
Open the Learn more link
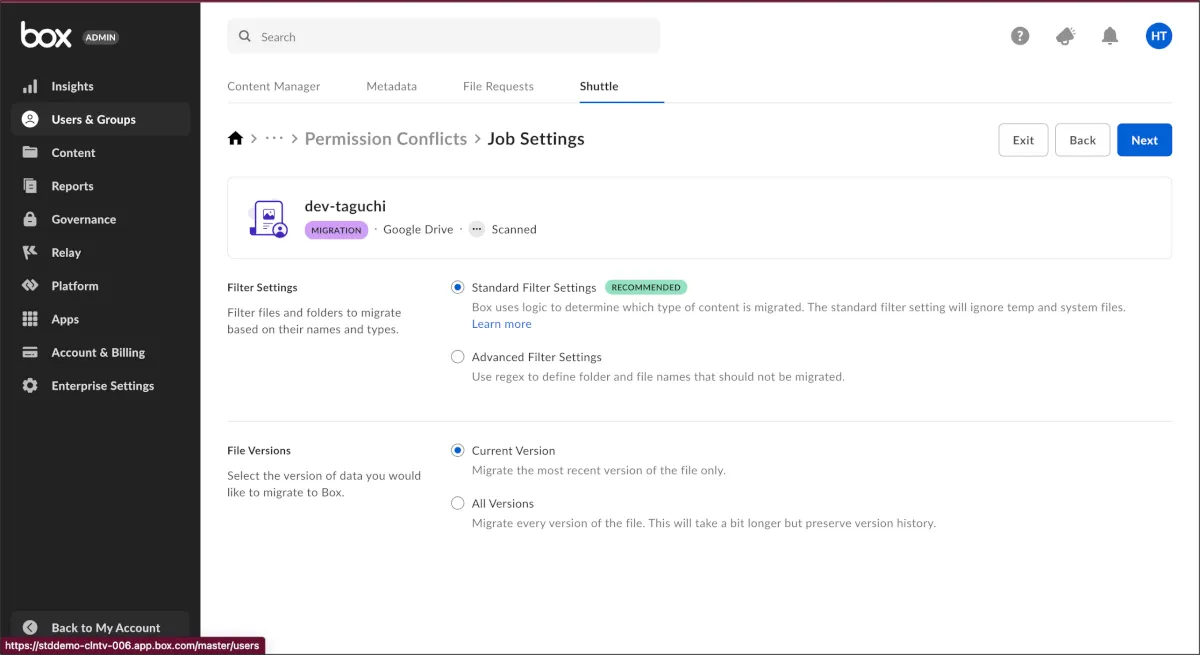pos(501,324)
